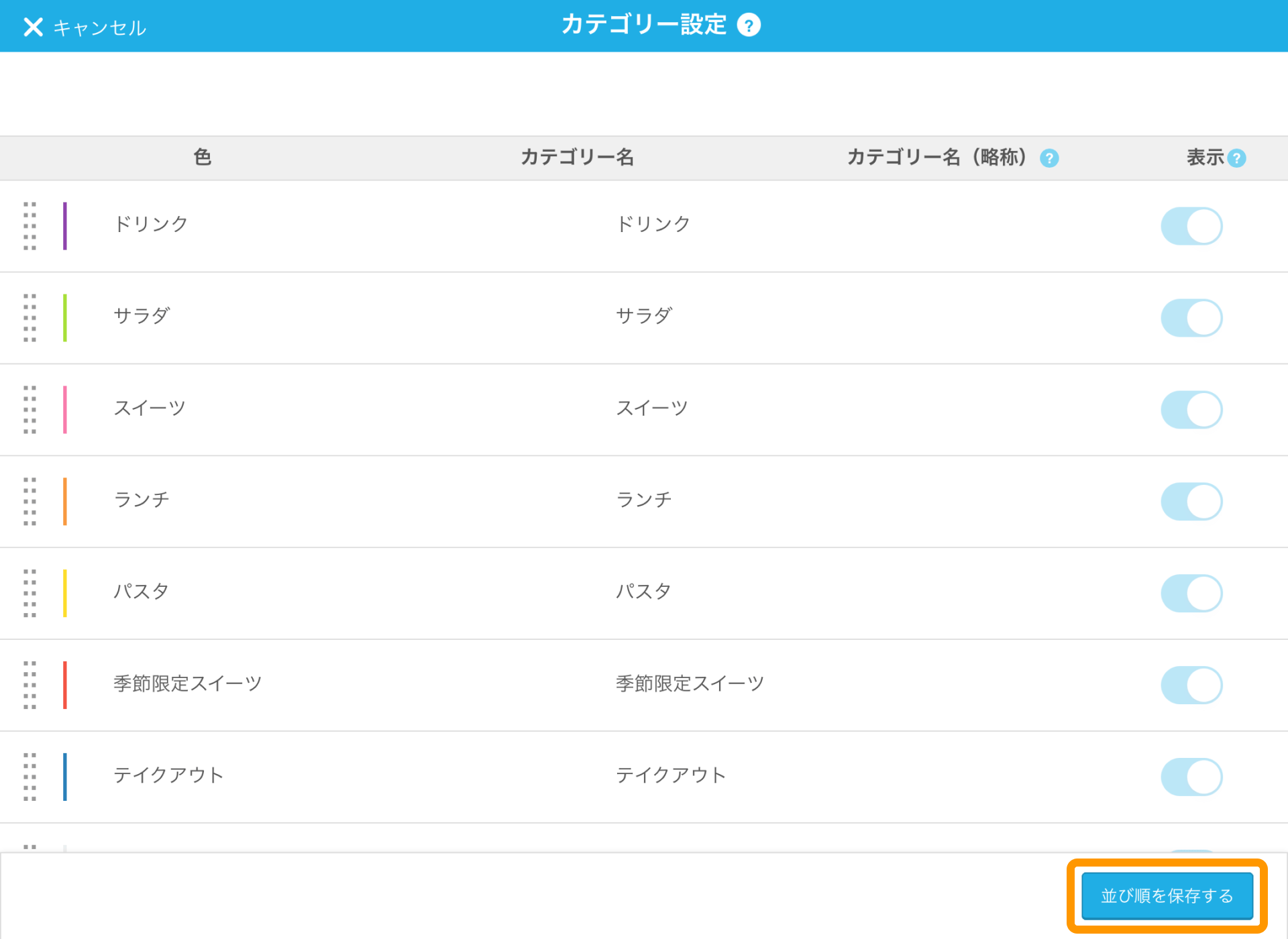1288x939 pixels.
Task: Click category name スイーツ in name column
Action: coord(150,408)
